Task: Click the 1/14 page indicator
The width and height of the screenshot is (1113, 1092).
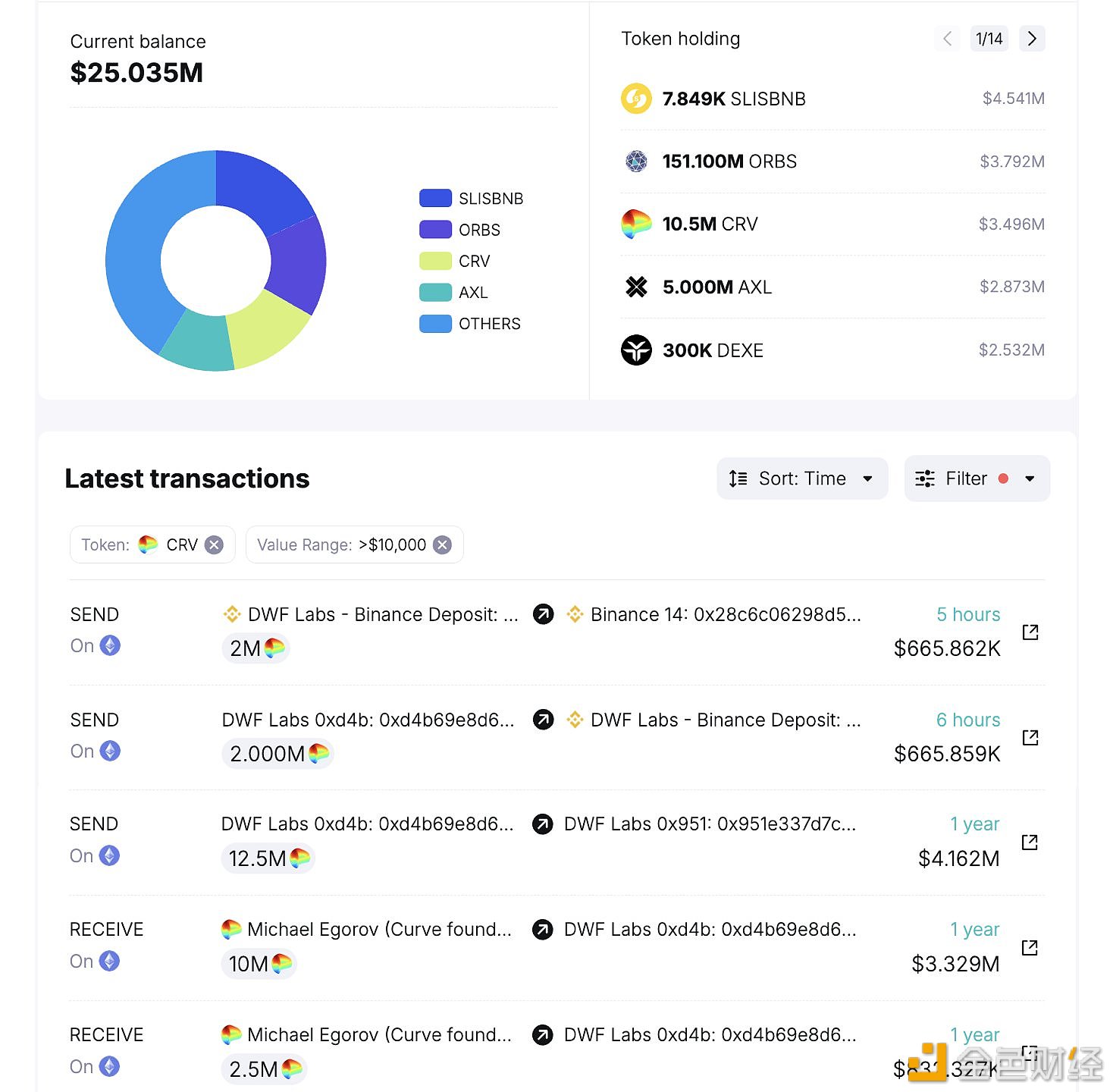Action: click(989, 39)
